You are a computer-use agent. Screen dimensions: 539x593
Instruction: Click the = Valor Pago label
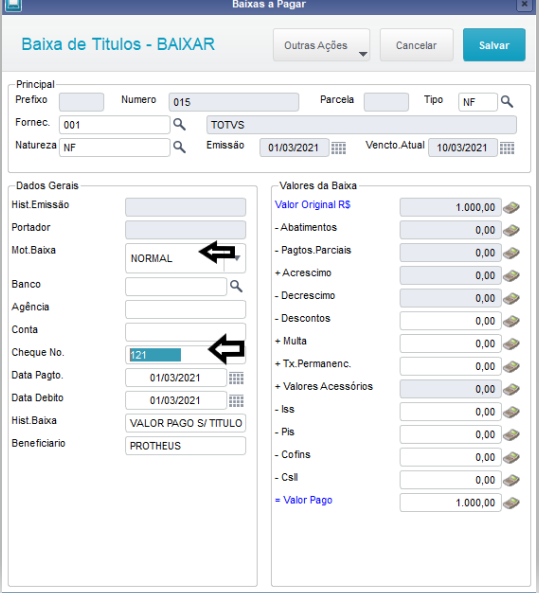click(303, 500)
